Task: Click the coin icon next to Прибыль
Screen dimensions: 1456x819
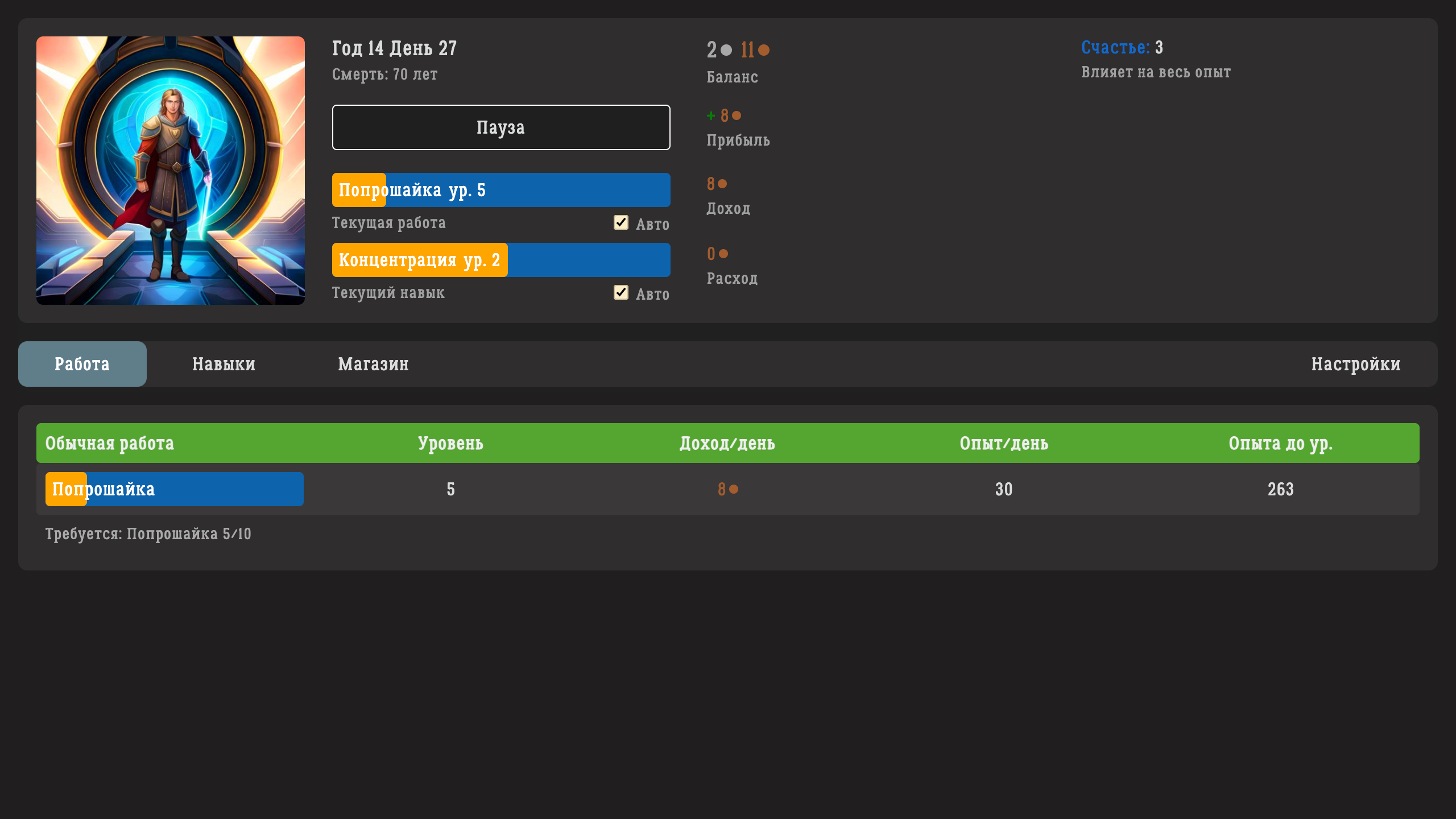Action: click(x=737, y=115)
